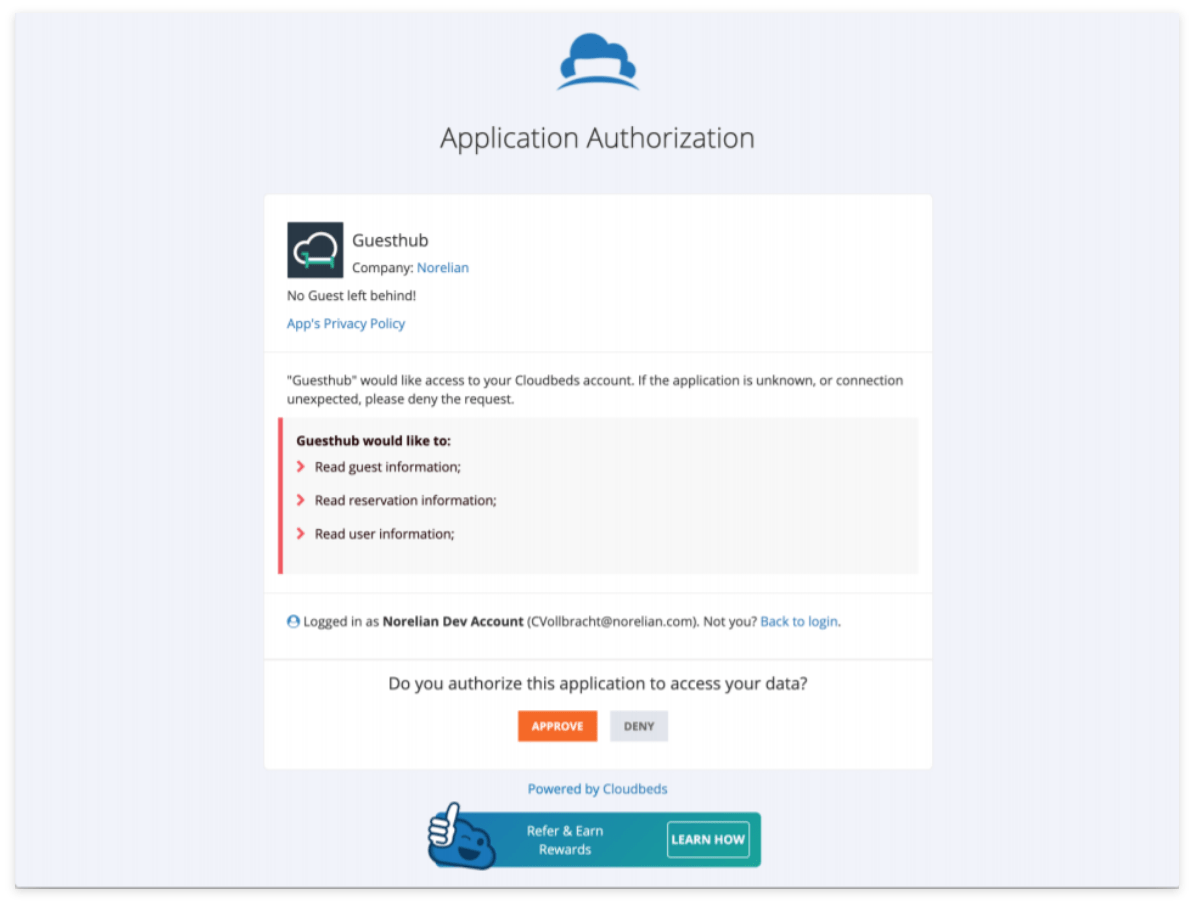
Task: Click 'Read user information;' text
Action: pos(385,534)
